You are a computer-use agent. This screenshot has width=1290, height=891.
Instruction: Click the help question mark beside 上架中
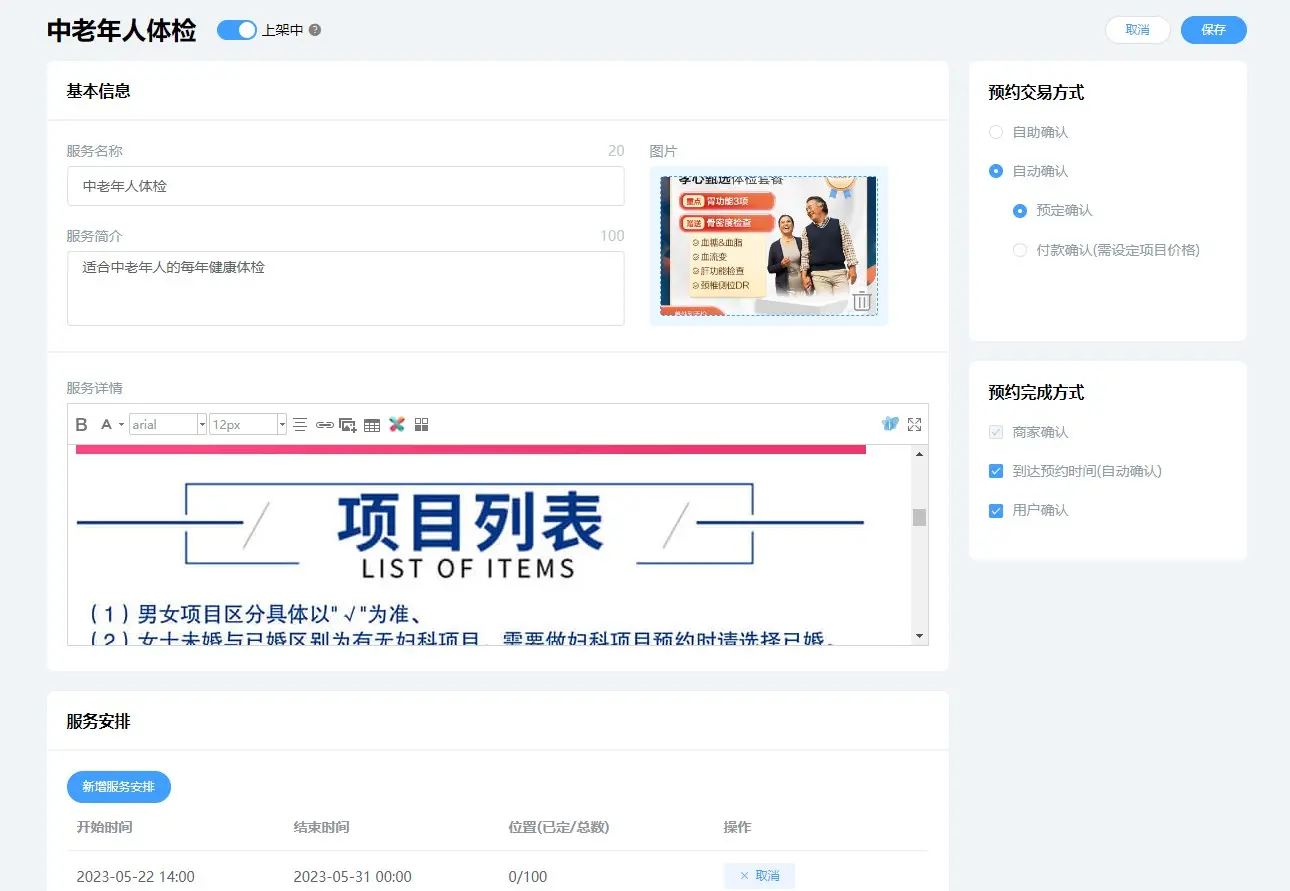click(315, 30)
